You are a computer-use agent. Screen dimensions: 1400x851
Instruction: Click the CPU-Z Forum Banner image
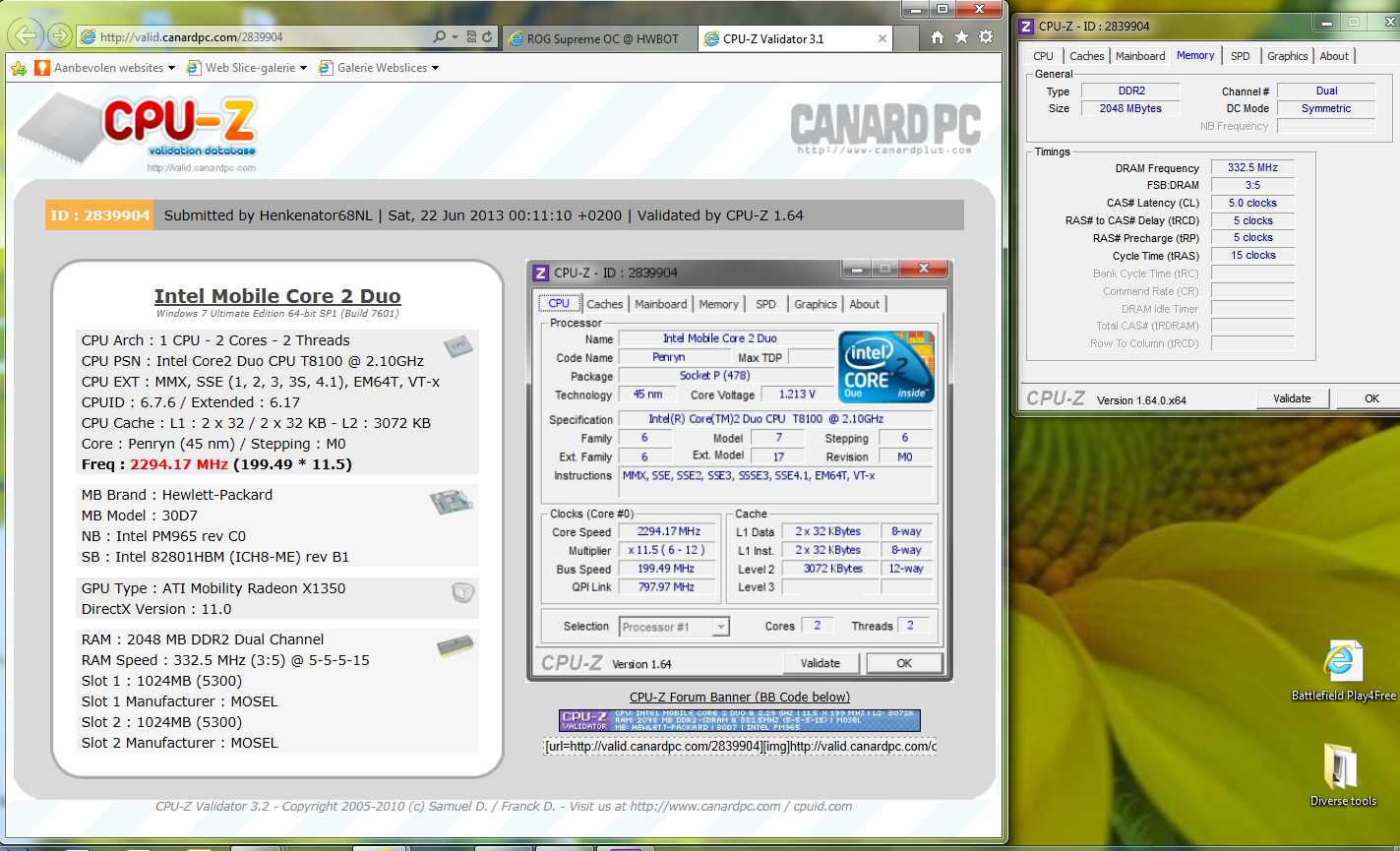pyautogui.click(x=740, y=721)
